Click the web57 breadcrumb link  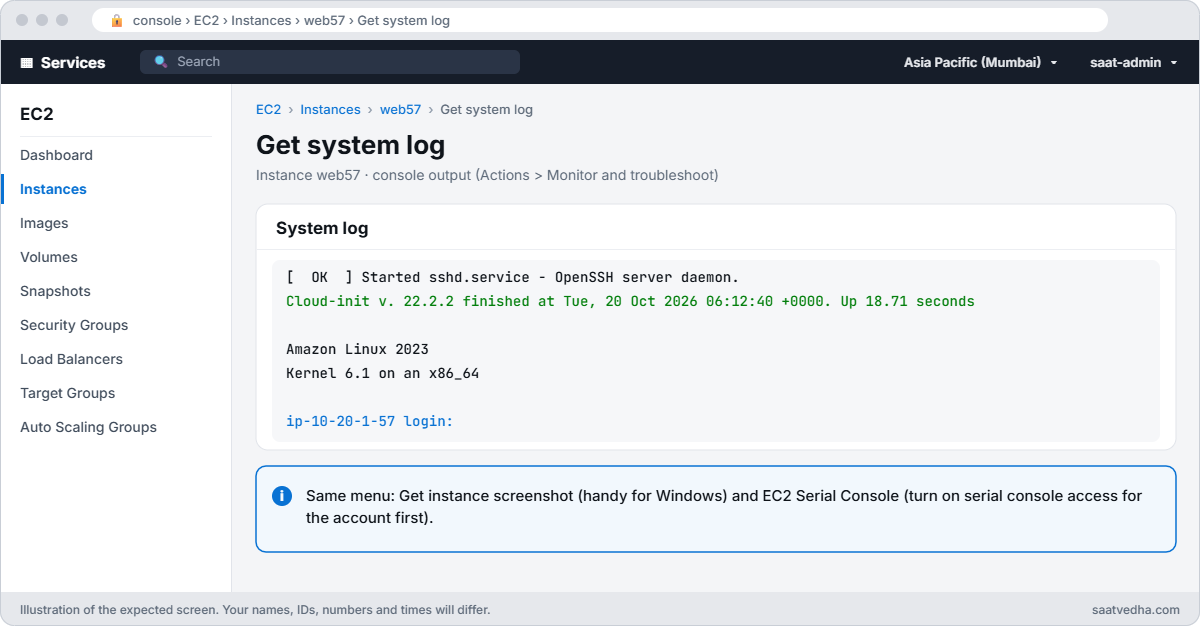(x=400, y=110)
